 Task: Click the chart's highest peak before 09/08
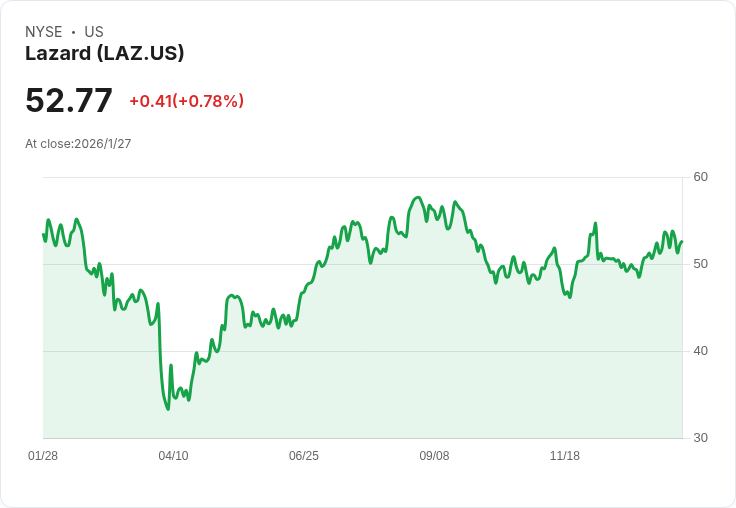[419, 197]
